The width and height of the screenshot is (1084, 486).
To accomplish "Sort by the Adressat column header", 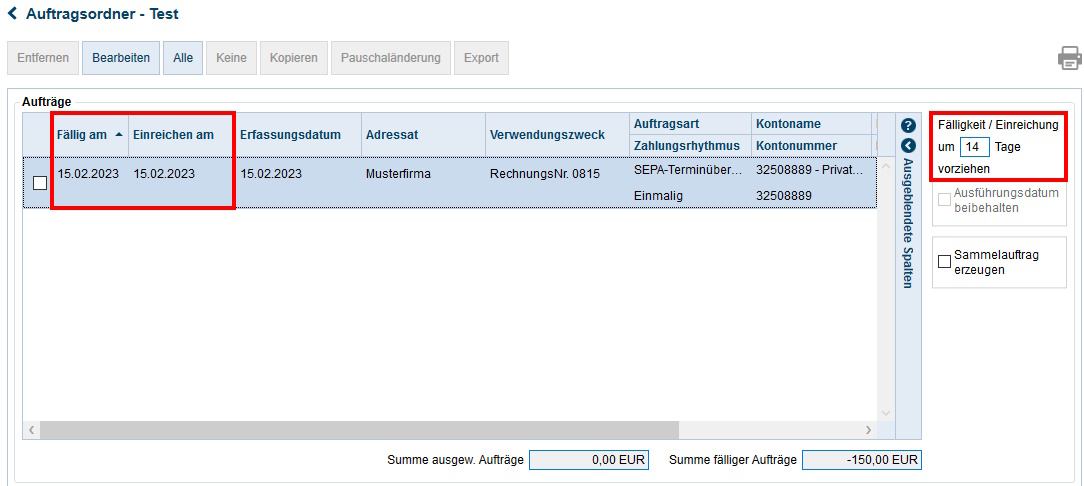I will coord(423,135).
